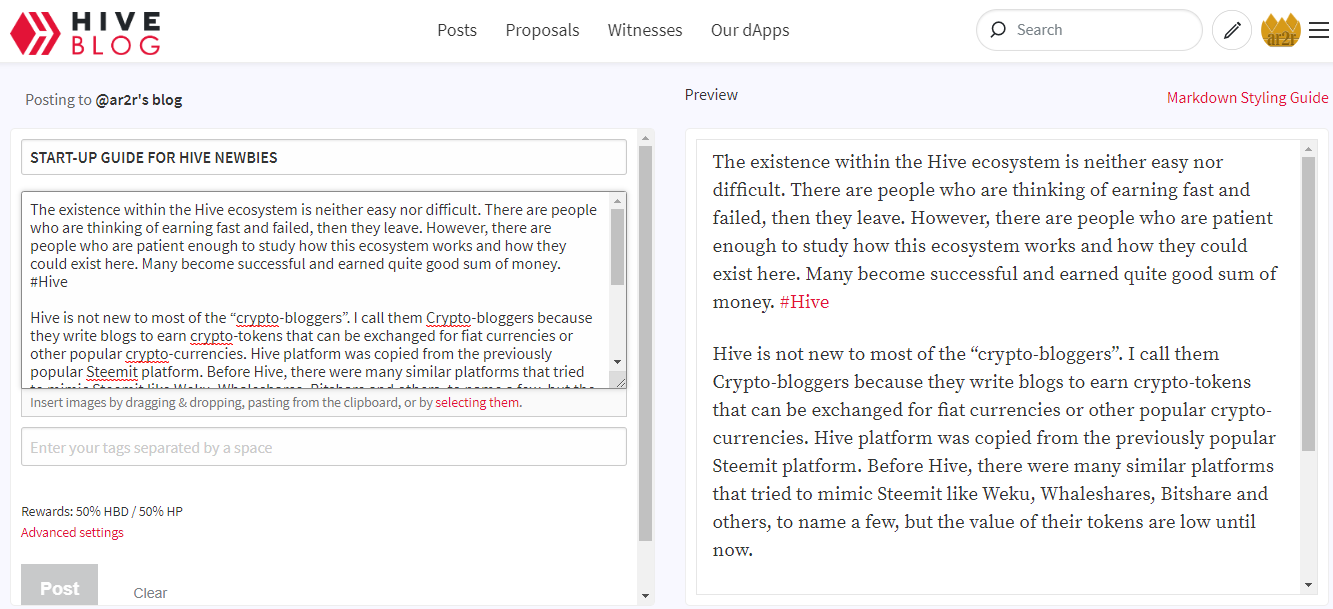The image size is (1333, 609).
Task: Click the Post button
Action: [x=59, y=587]
